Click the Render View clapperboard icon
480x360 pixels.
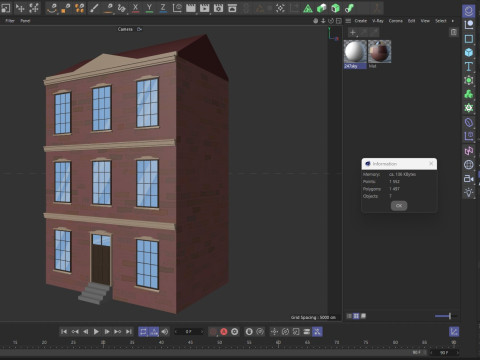click(x=190, y=8)
